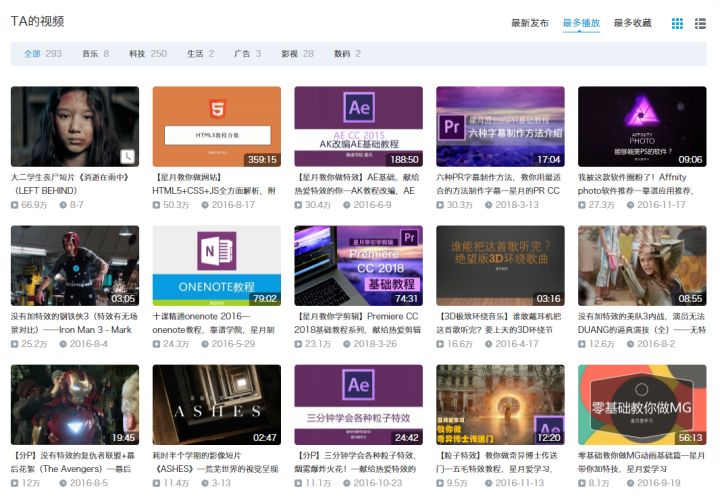Open Iron Man 3 no-effects thumbnail 03:05

tap(75, 265)
